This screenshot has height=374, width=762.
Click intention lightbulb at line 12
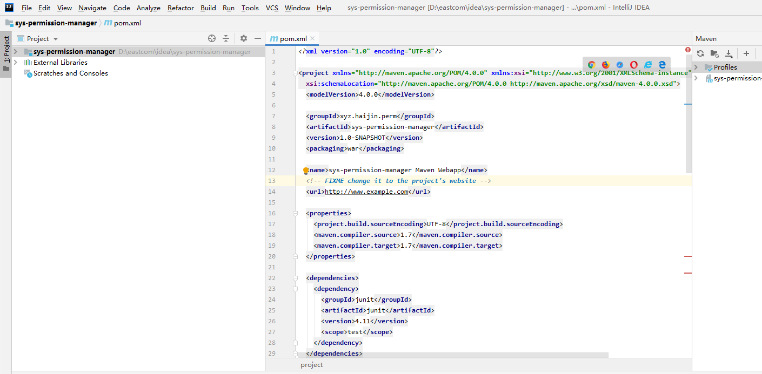point(306,170)
